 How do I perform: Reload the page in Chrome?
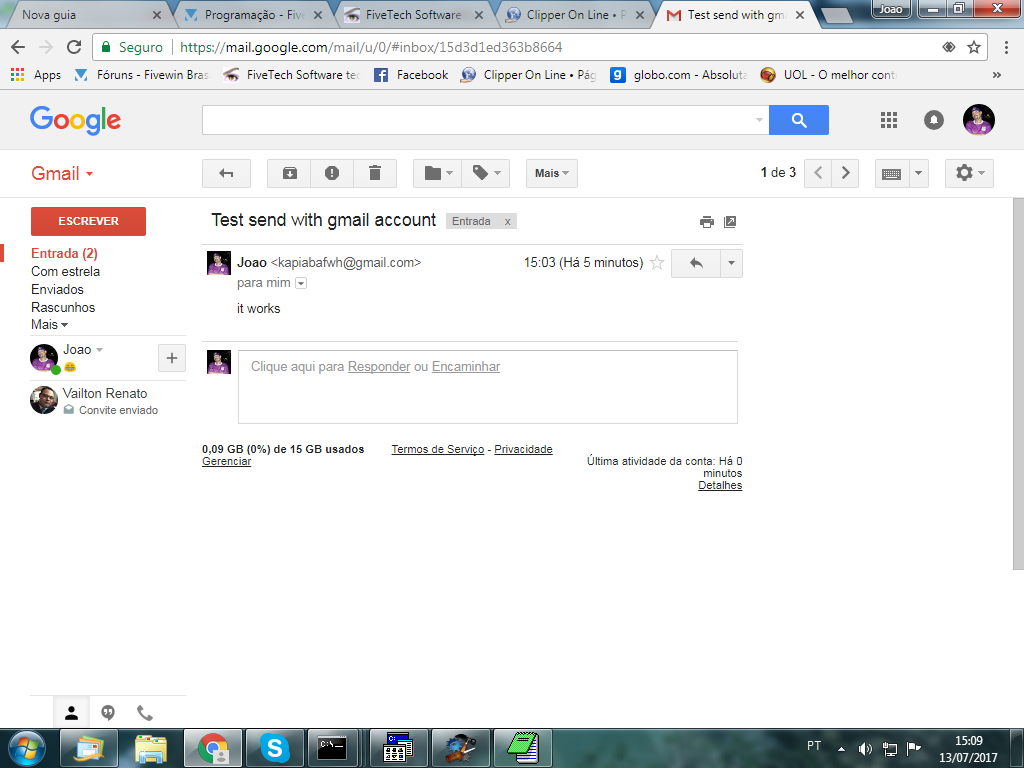click(x=74, y=47)
